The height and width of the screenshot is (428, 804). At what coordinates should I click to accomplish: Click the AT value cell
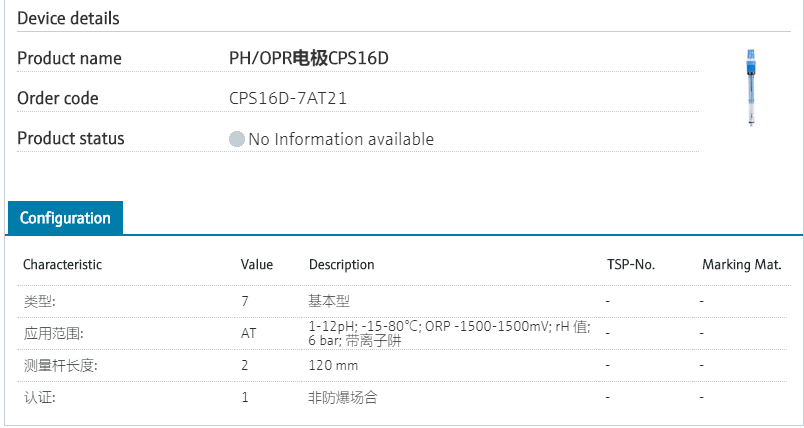coord(248,333)
